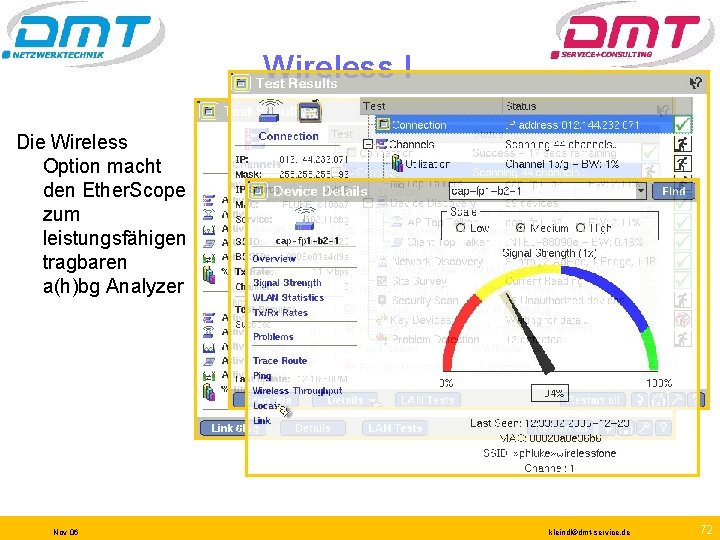The height and width of the screenshot is (540, 720).
Task: Open Ping in Device Details menu
Action: coord(262,376)
